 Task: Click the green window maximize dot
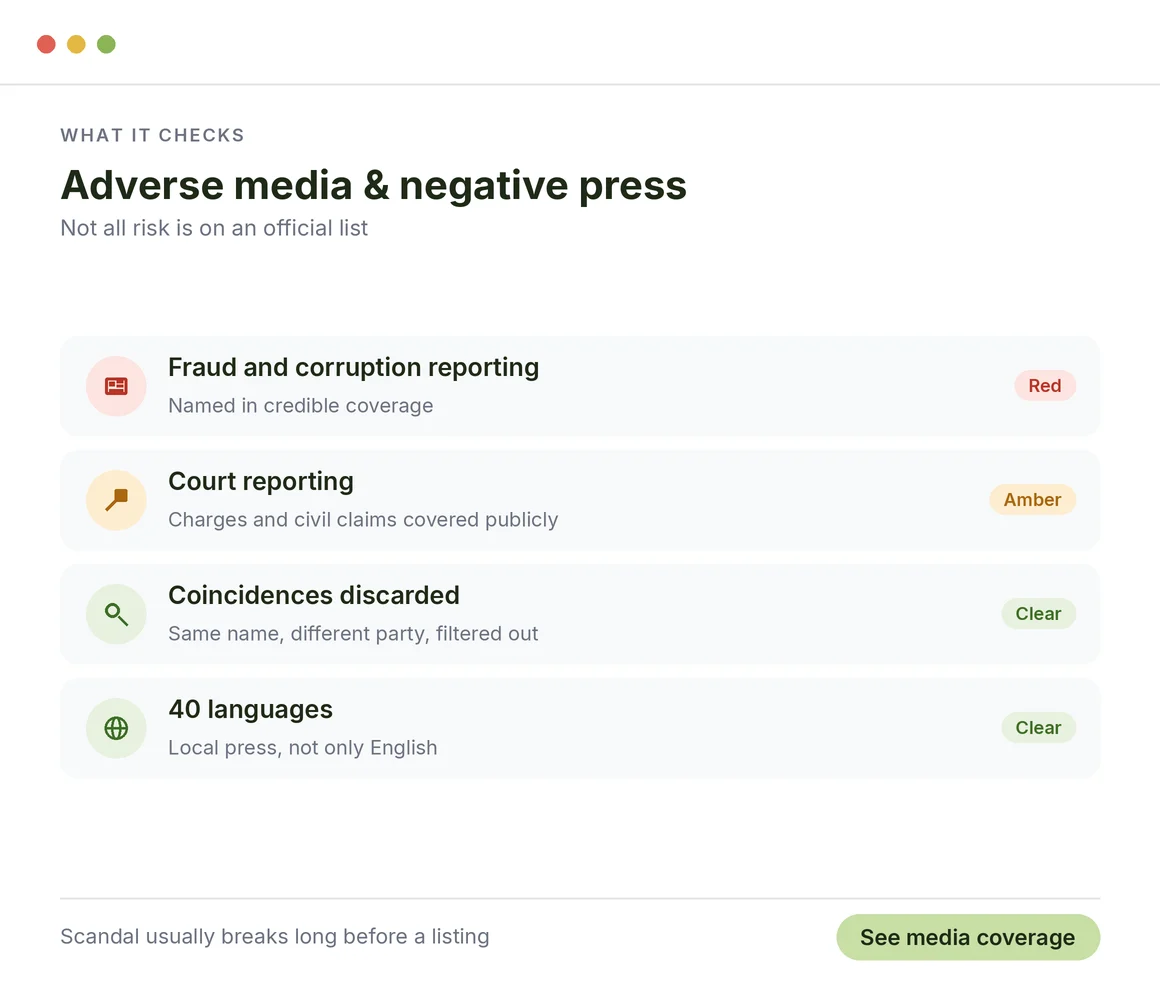(107, 44)
